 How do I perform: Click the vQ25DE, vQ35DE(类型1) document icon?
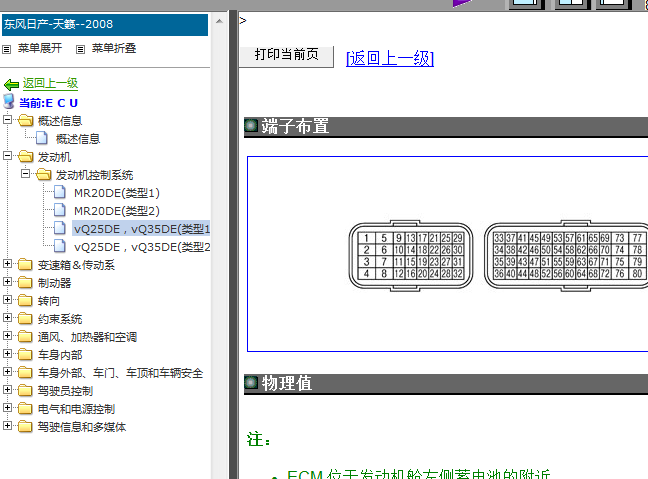click(x=60, y=228)
